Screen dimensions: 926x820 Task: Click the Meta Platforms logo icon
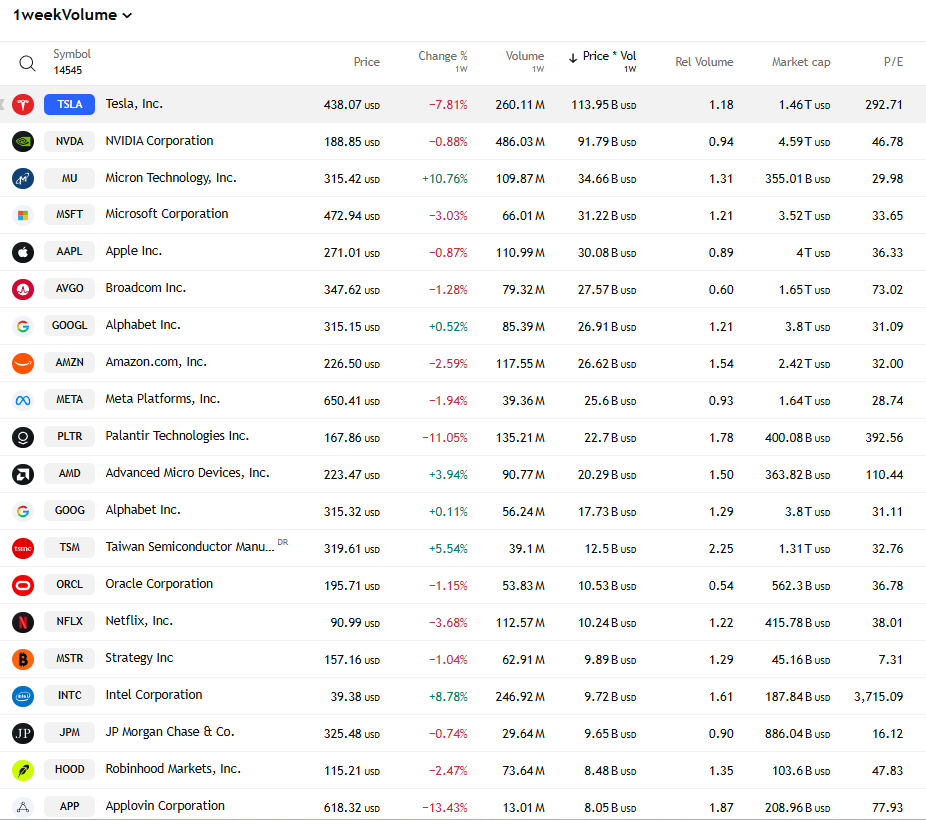(23, 400)
